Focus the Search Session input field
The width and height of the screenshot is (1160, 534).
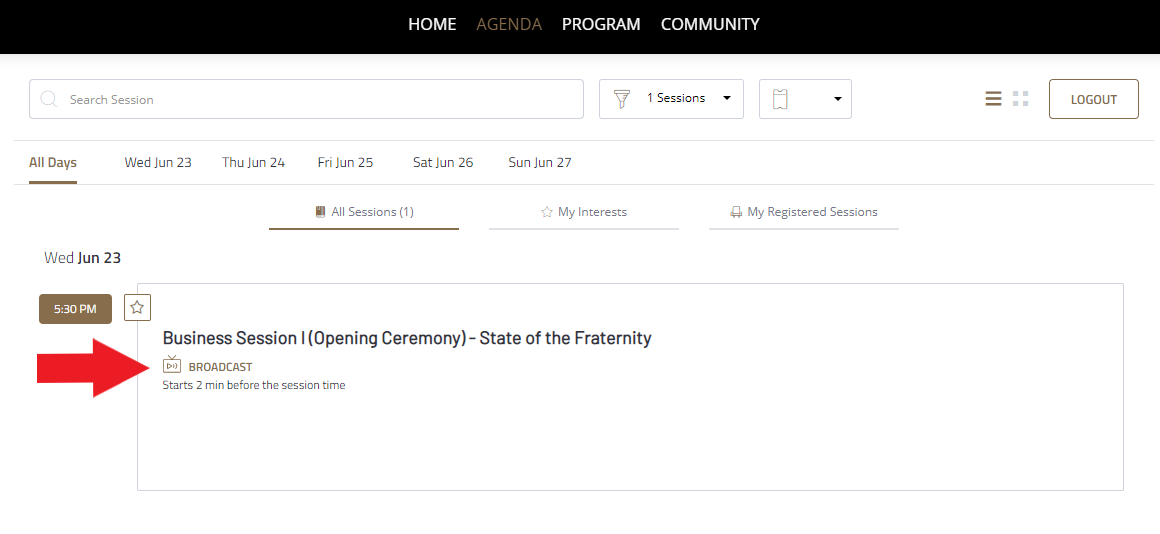(306, 99)
